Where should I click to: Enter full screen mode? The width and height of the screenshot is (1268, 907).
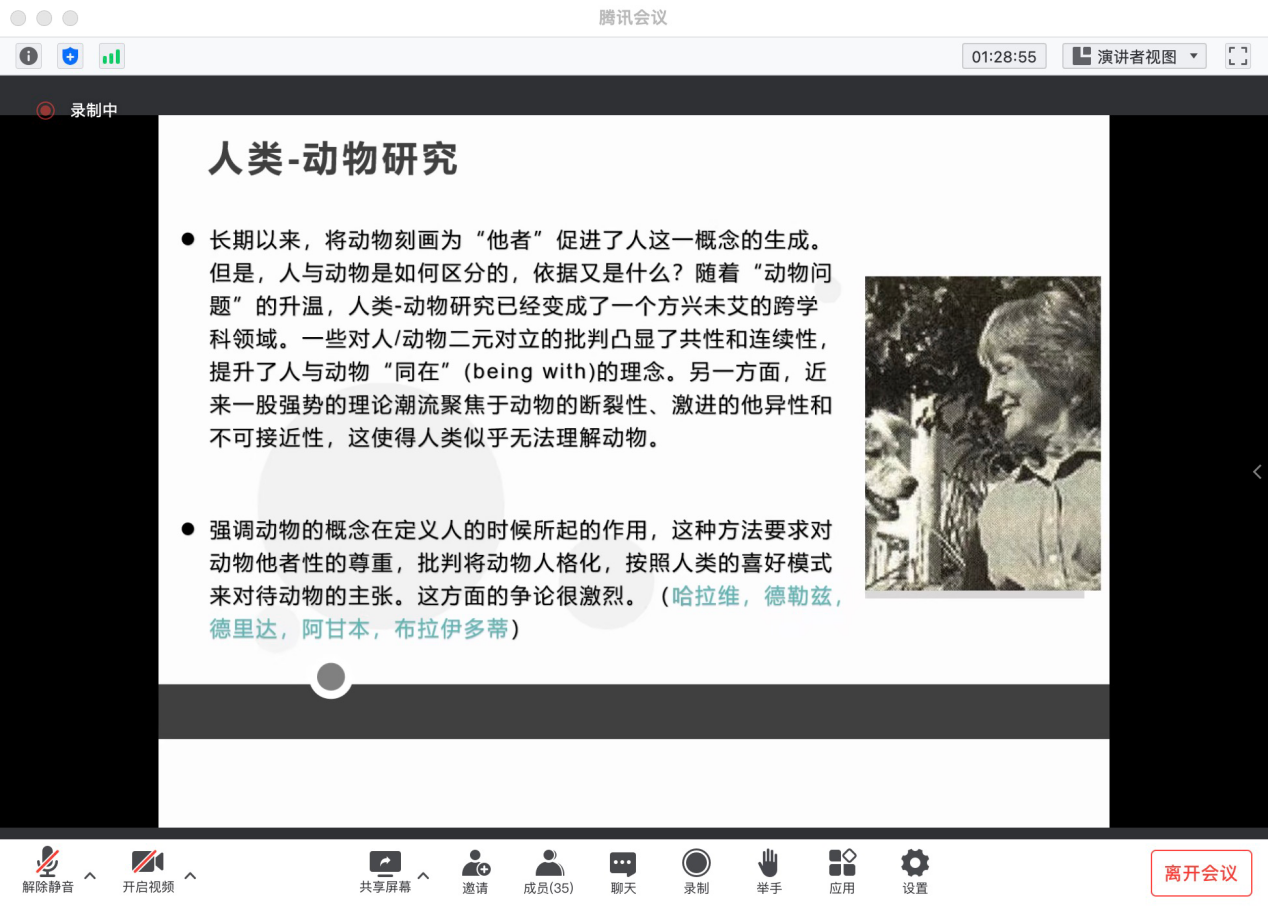coord(1238,56)
